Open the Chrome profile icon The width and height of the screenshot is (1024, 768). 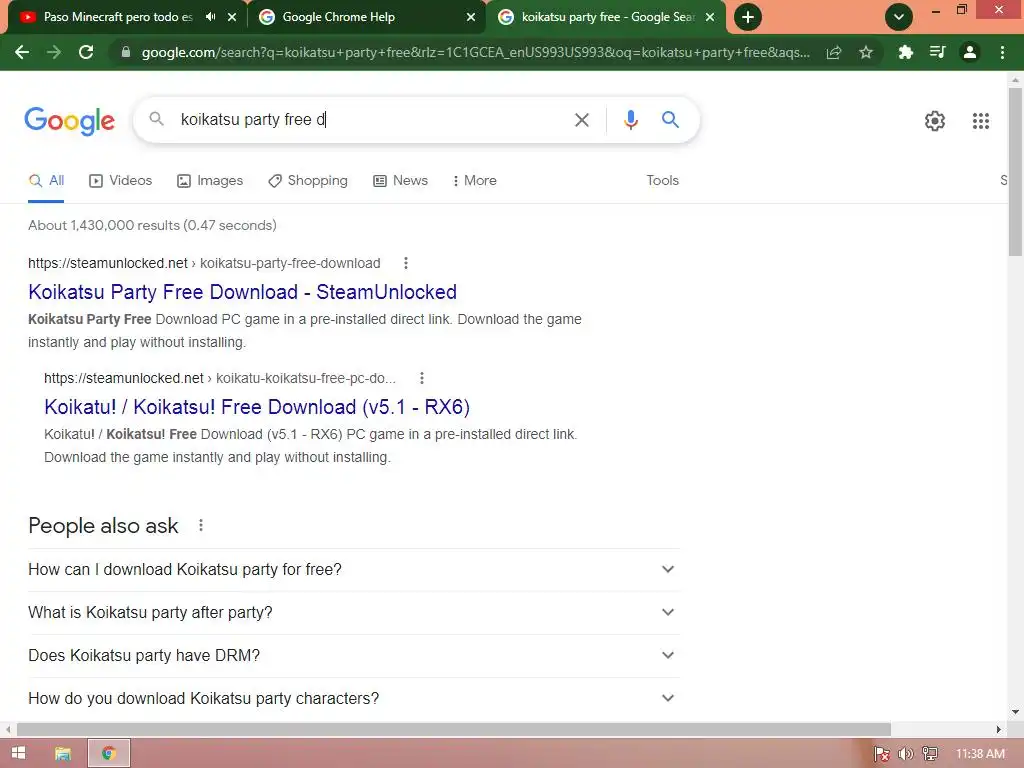coord(970,52)
